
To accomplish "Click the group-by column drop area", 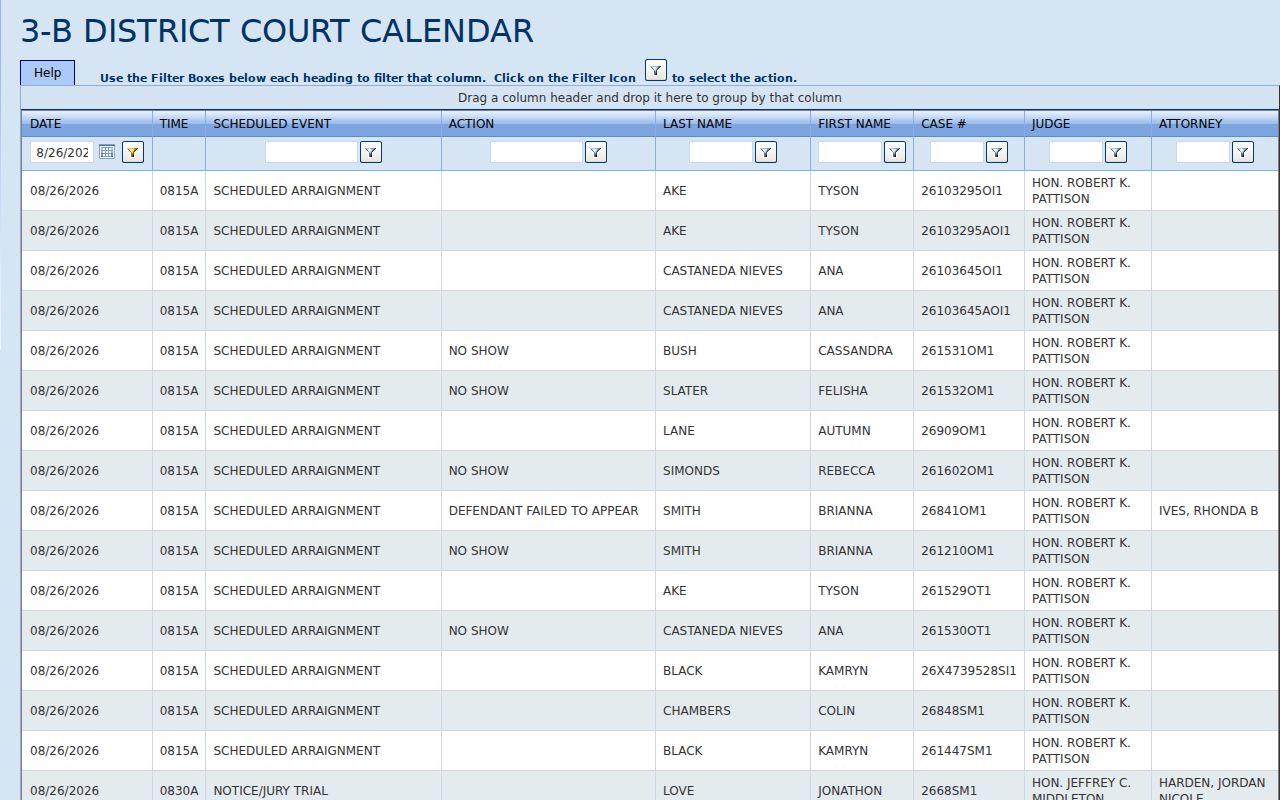I will tap(650, 98).
